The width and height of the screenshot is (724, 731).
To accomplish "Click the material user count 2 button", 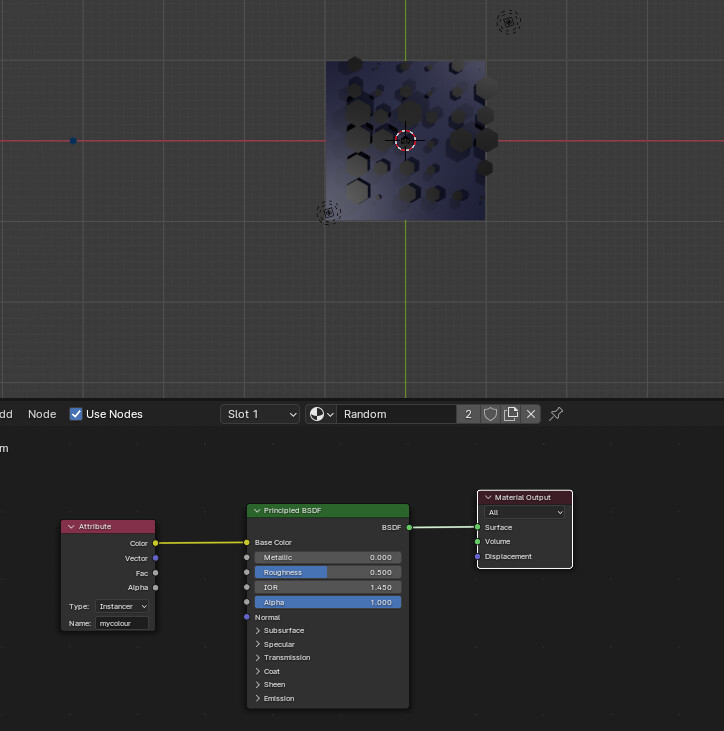I will (468, 414).
